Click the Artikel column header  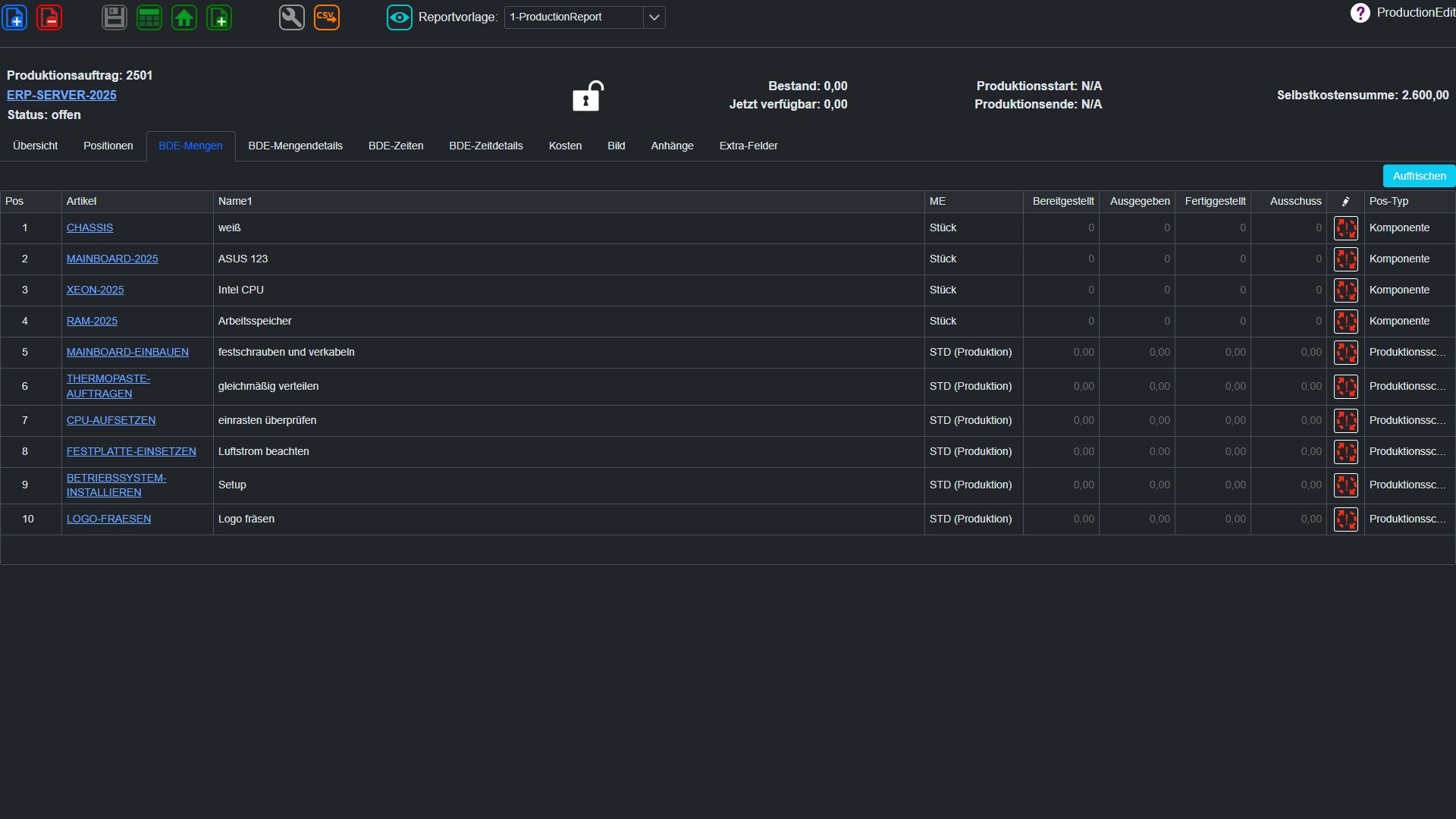pyautogui.click(x=137, y=201)
